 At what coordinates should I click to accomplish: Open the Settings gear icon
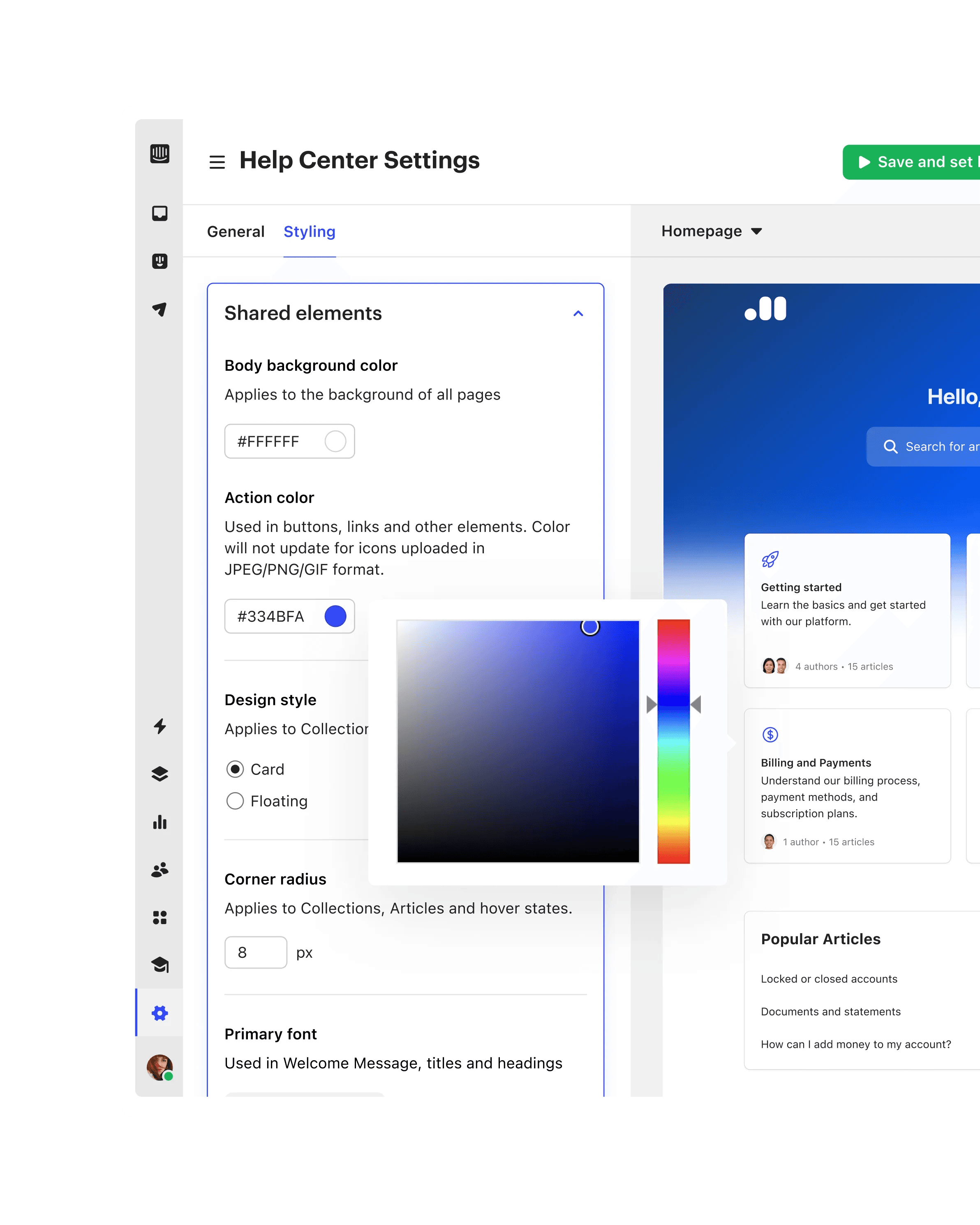click(x=159, y=1013)
